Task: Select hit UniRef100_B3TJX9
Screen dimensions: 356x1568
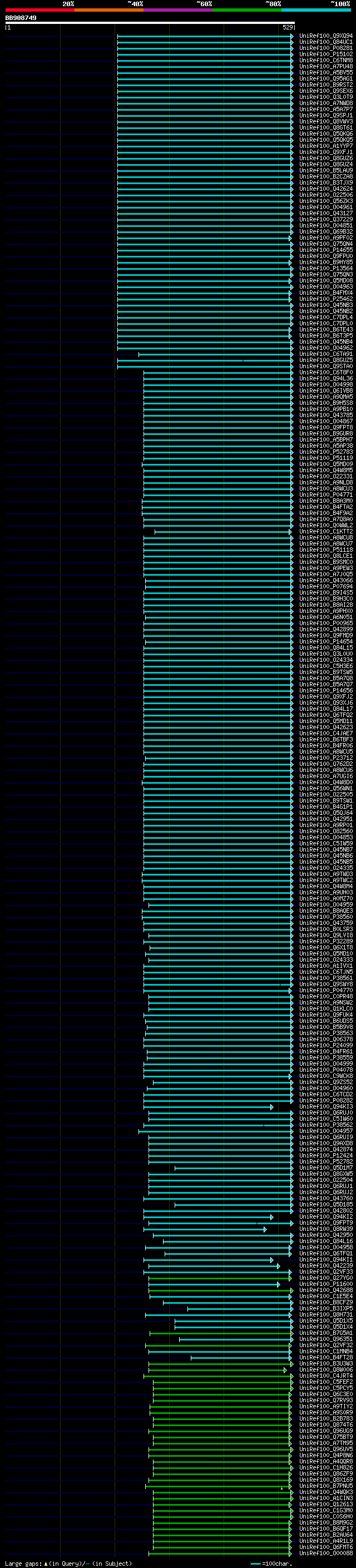Action: (x=326, y=182)
